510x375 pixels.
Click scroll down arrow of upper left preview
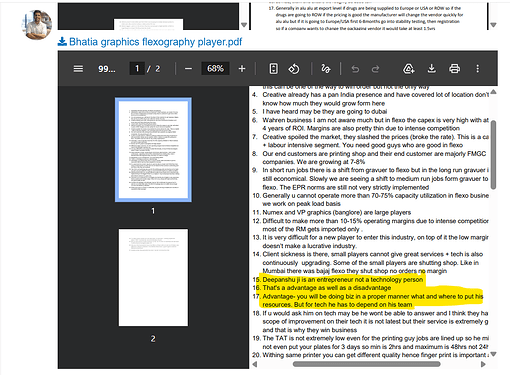[244, 25]
